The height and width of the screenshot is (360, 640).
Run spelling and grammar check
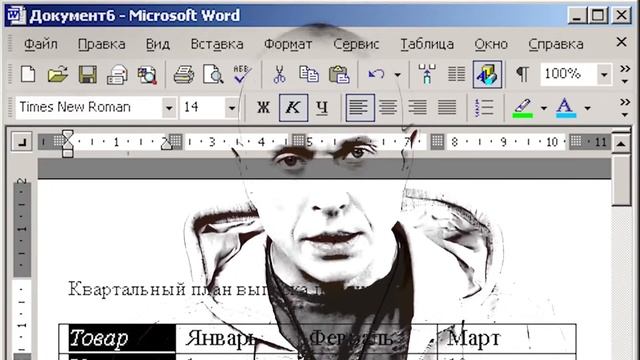[x=242, y=75]
